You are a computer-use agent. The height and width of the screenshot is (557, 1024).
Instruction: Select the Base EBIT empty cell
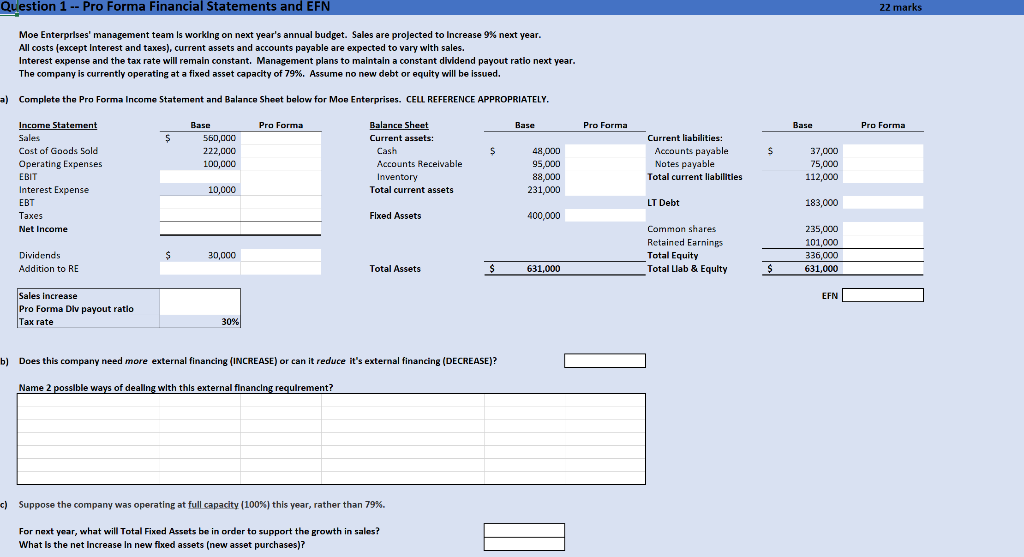coord(200,177)
